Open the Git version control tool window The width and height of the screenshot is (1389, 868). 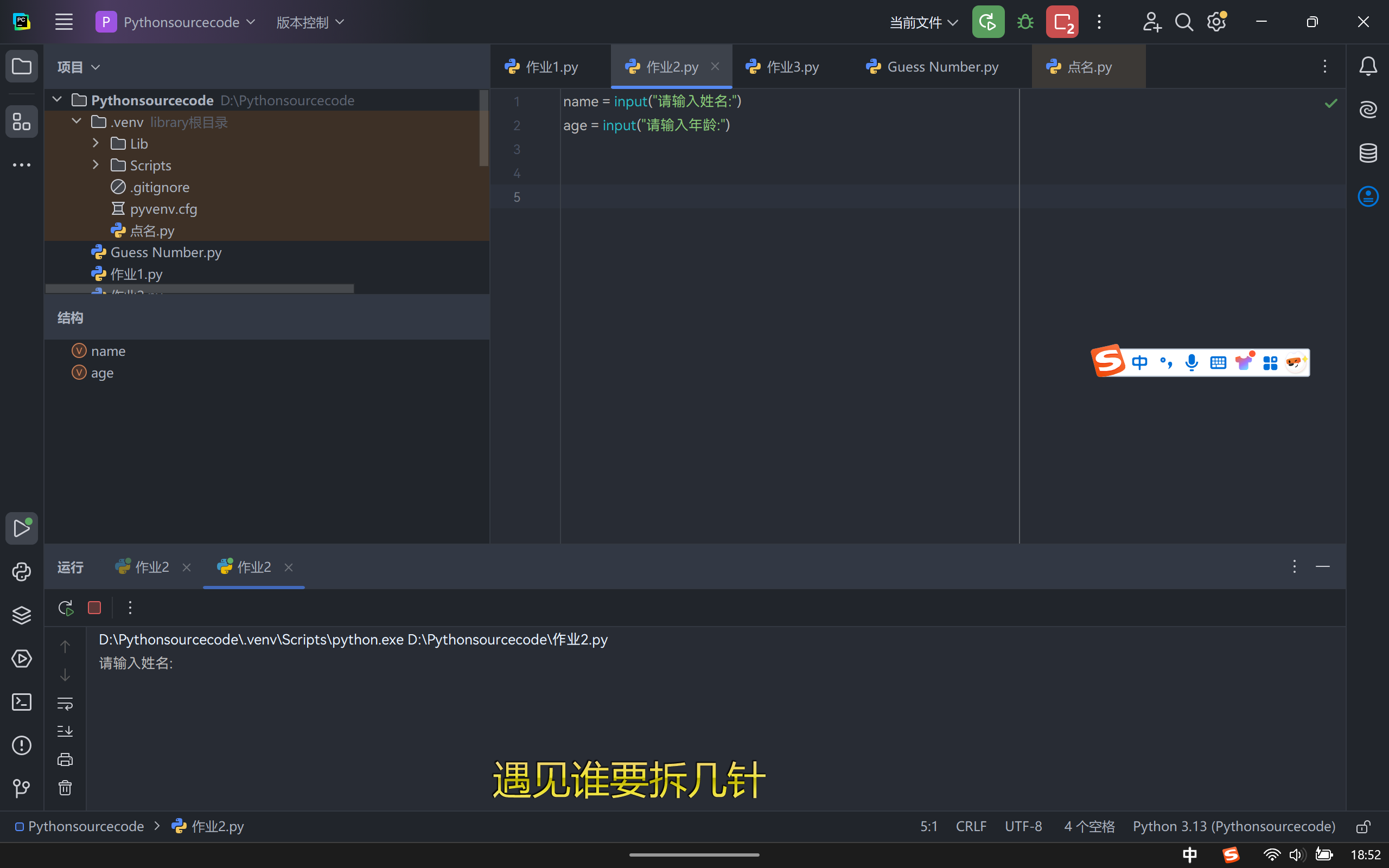(x=22, y=788)
